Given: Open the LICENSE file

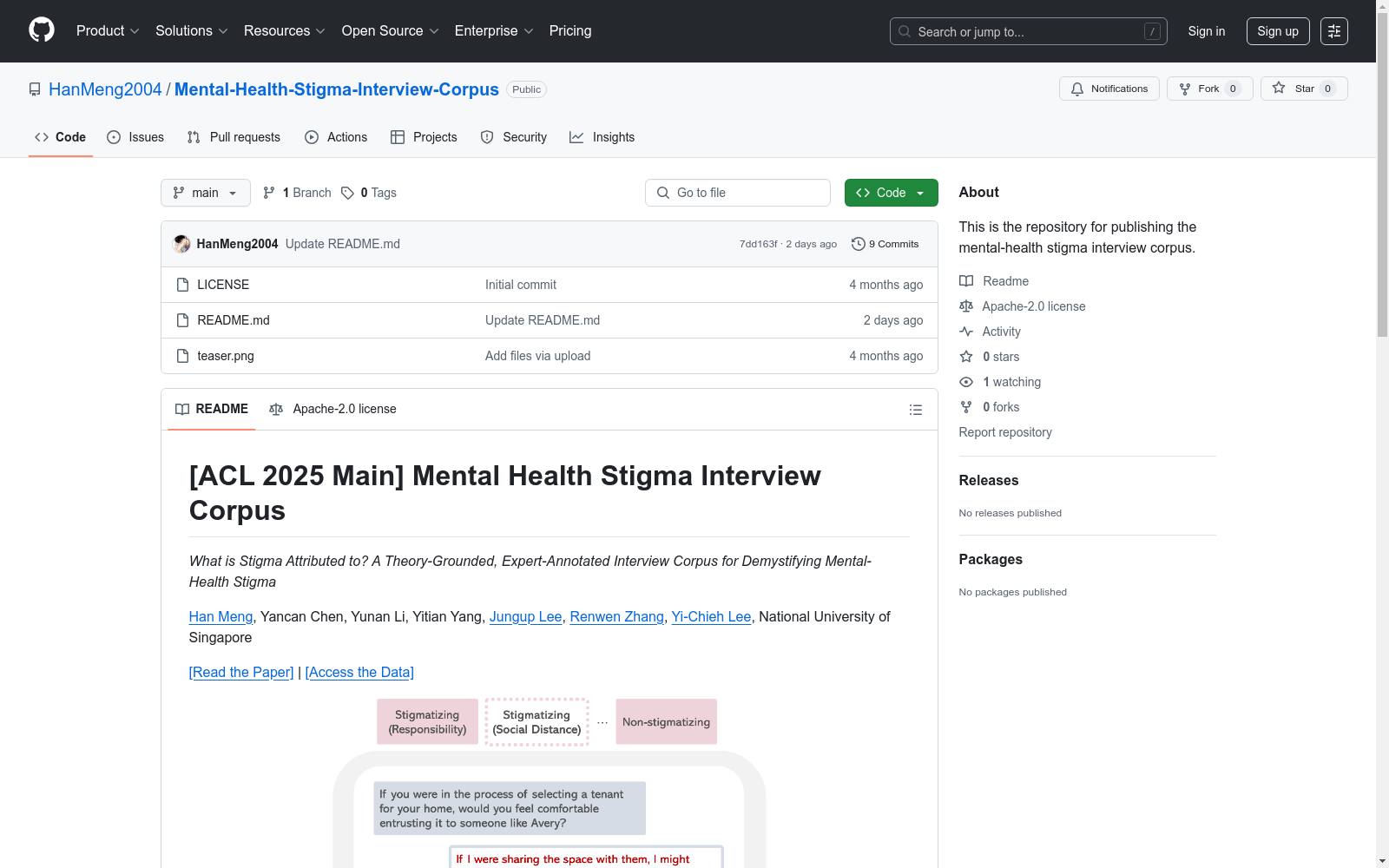Looking at the screenshot, I should 223,285.
